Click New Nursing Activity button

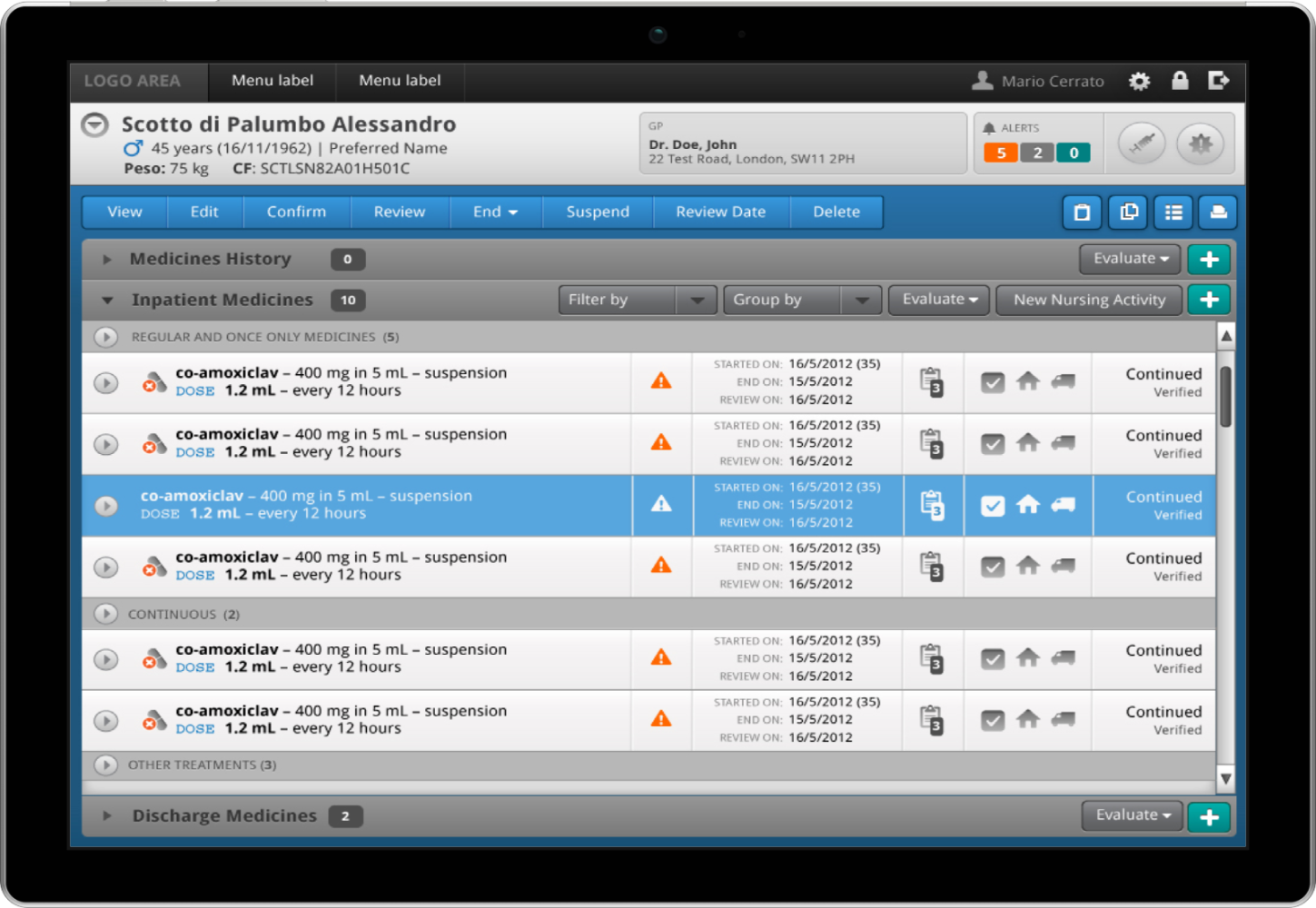click(1089, 300)
